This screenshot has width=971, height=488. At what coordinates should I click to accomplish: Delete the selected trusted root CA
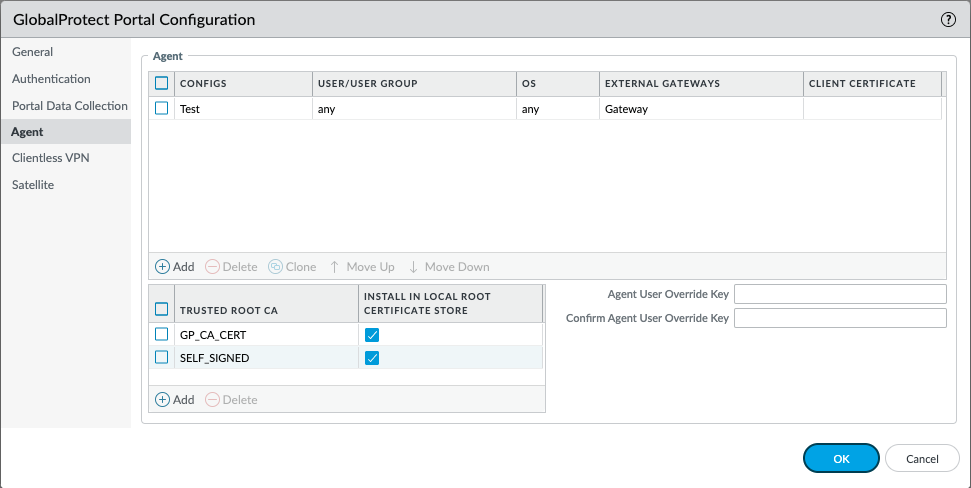pos(231,400)
